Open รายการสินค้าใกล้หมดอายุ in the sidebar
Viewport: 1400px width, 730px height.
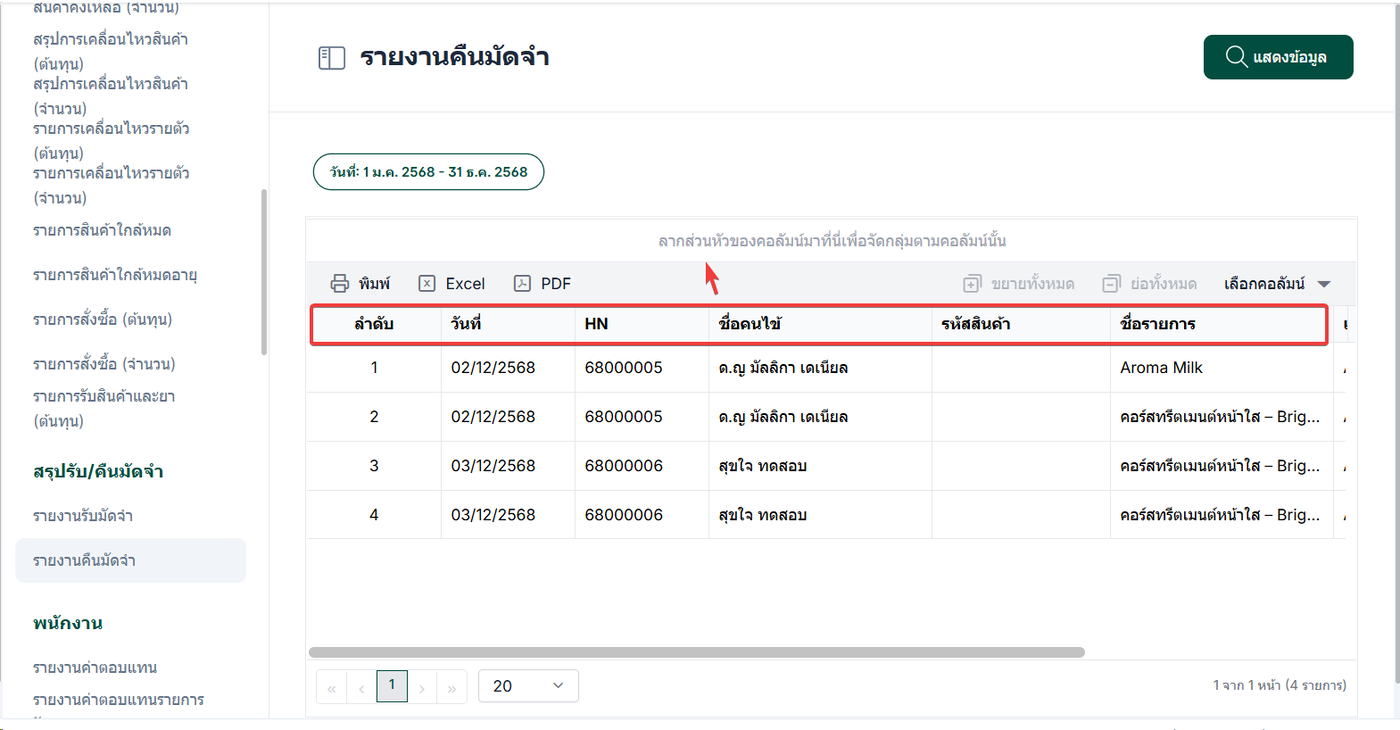pos(114,275)
